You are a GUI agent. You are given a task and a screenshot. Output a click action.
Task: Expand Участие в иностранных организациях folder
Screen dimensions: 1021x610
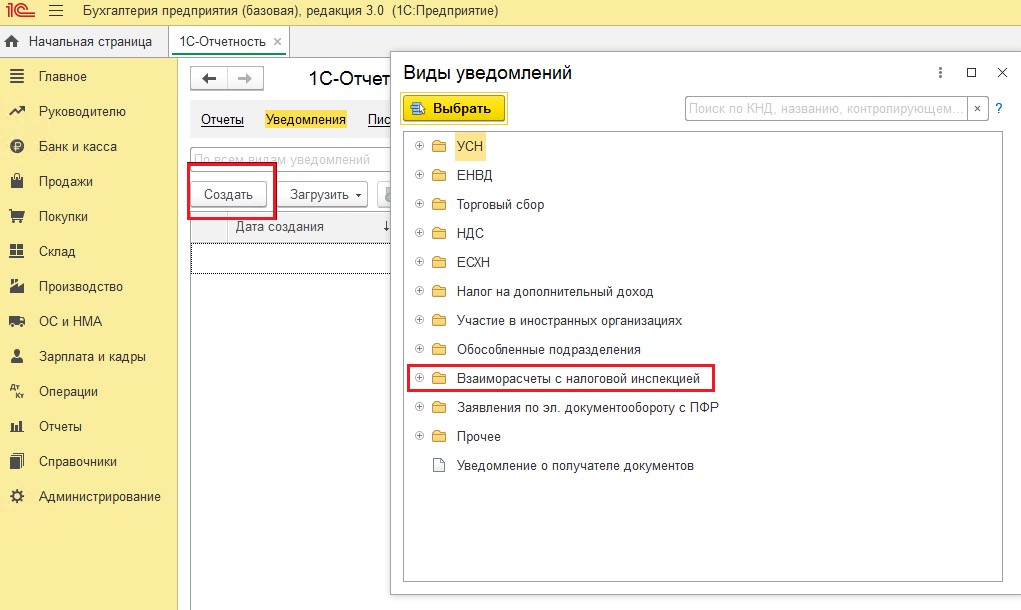[419, 320]
